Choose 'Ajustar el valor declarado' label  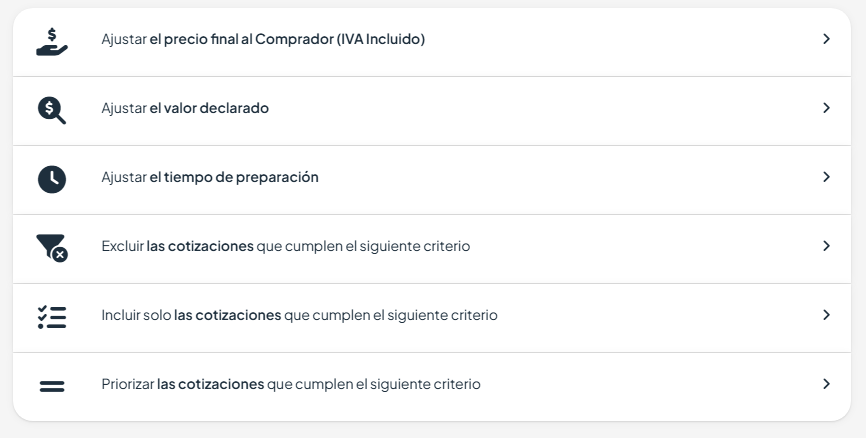[x=185, y=108]
